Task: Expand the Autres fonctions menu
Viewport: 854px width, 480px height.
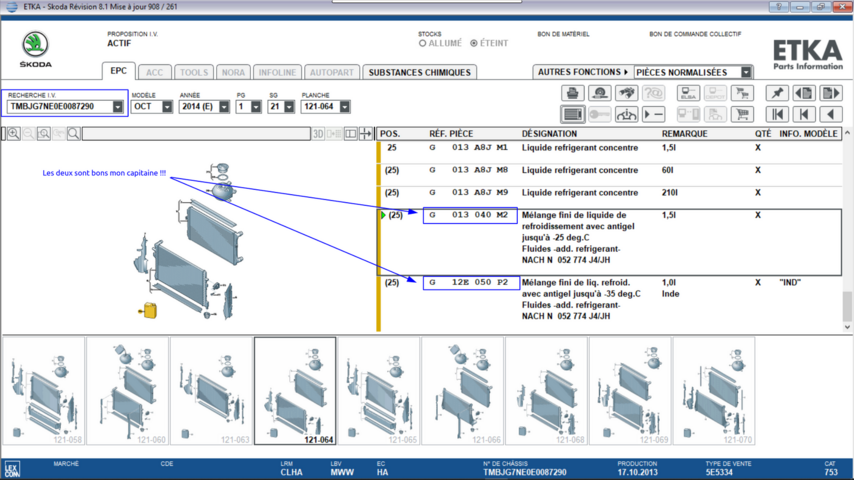Action: [583, 72]
